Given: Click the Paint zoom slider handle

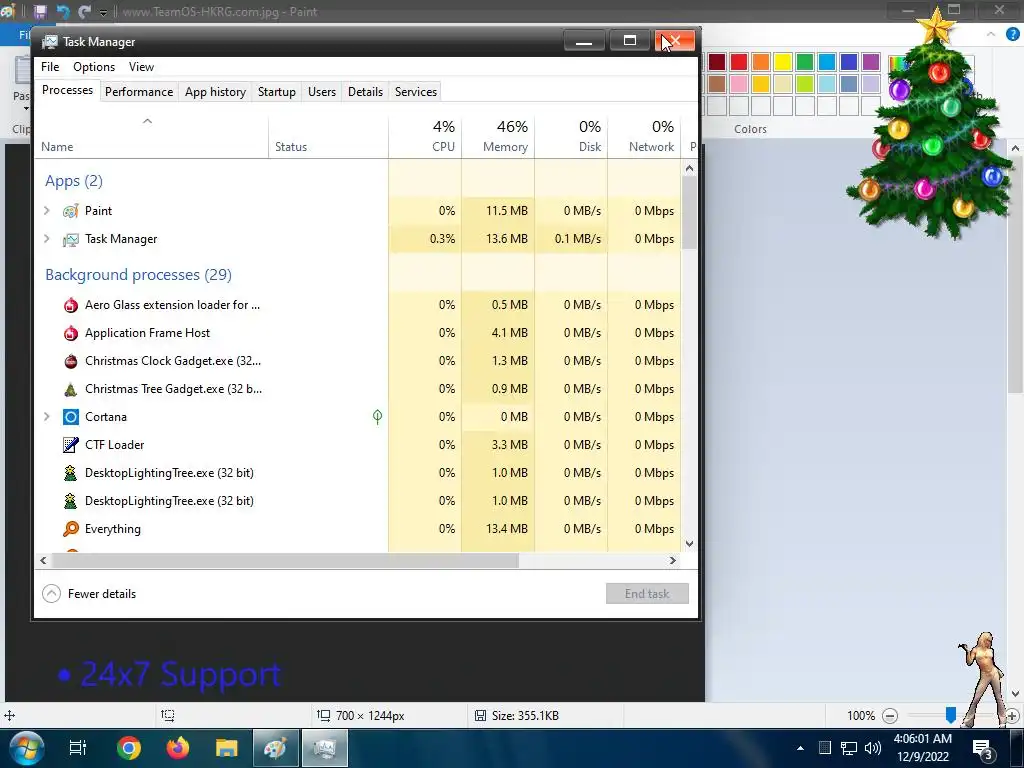Looking at the screenshot, I should 951,716.
